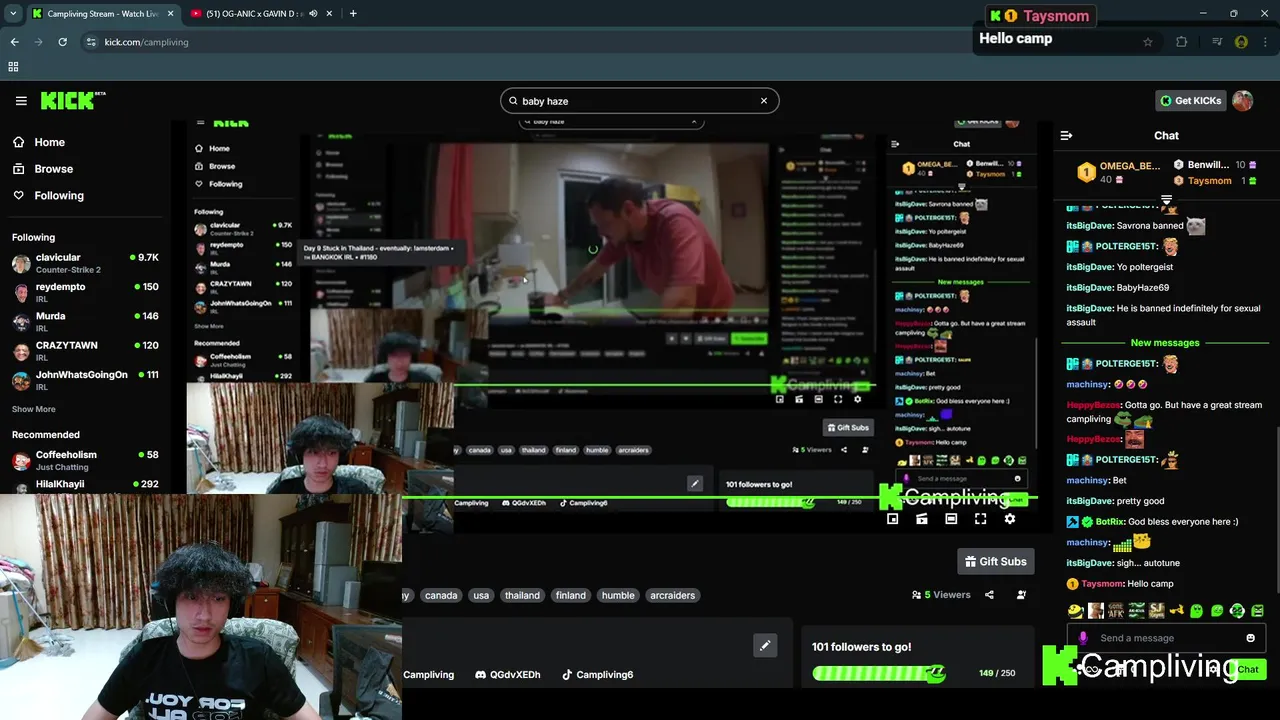Reload the page with the browser refresh icon

point(62,42)
